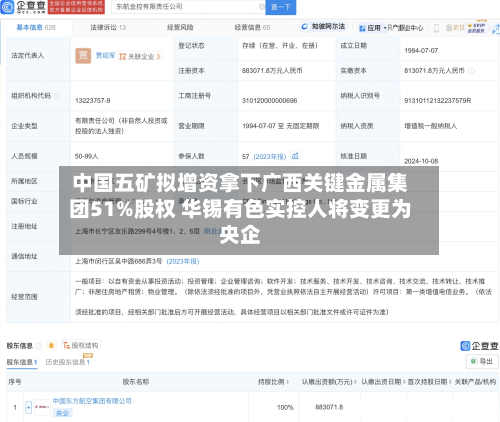The height and width of the screenshot is (422, 500).
Task: Click the 关联产品/机构 column header
Action: click(475, 382)
